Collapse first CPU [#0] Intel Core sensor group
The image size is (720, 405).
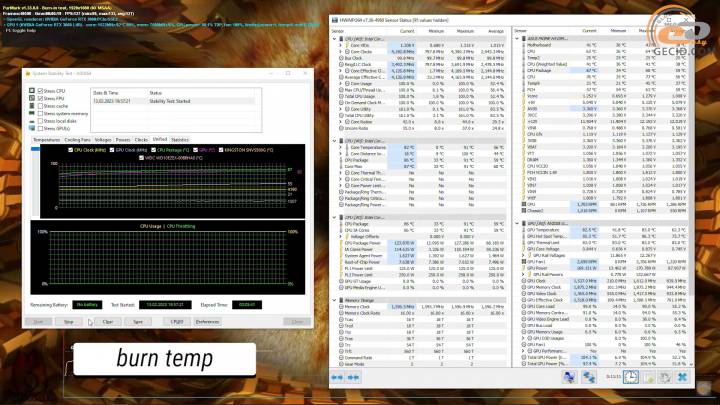pyautogui.click(x=334, y=39)
